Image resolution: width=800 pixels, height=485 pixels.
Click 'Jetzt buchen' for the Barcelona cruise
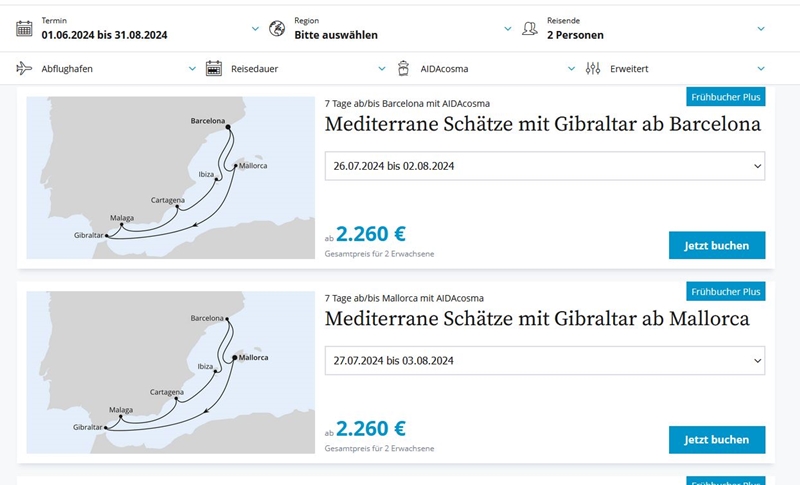[716, 245]
